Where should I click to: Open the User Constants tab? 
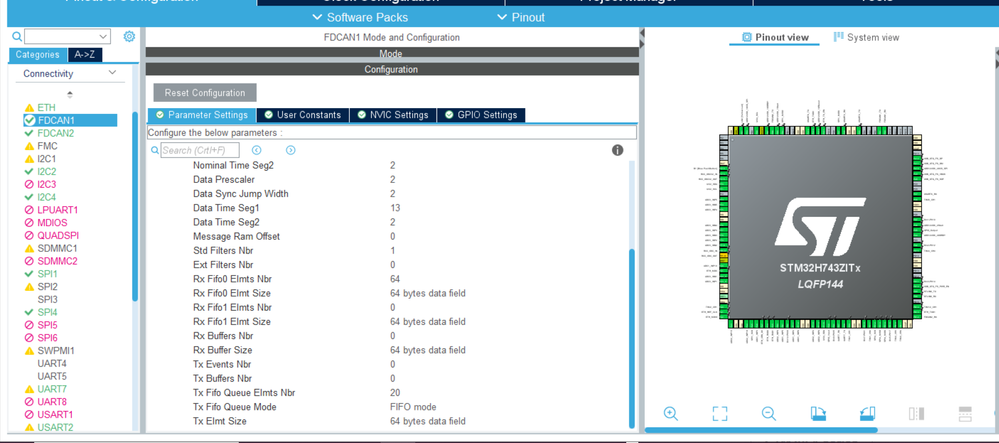tap(303, 115)
